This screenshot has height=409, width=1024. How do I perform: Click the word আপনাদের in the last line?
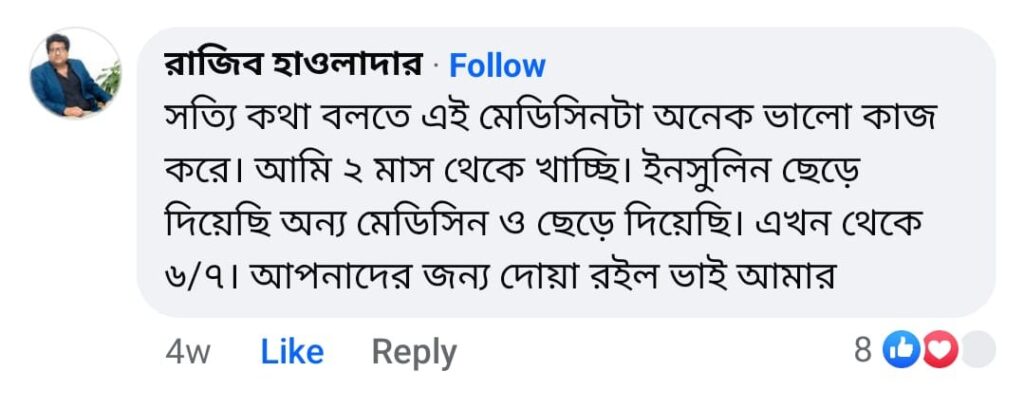pyautogui.click(x=335, y=275)
